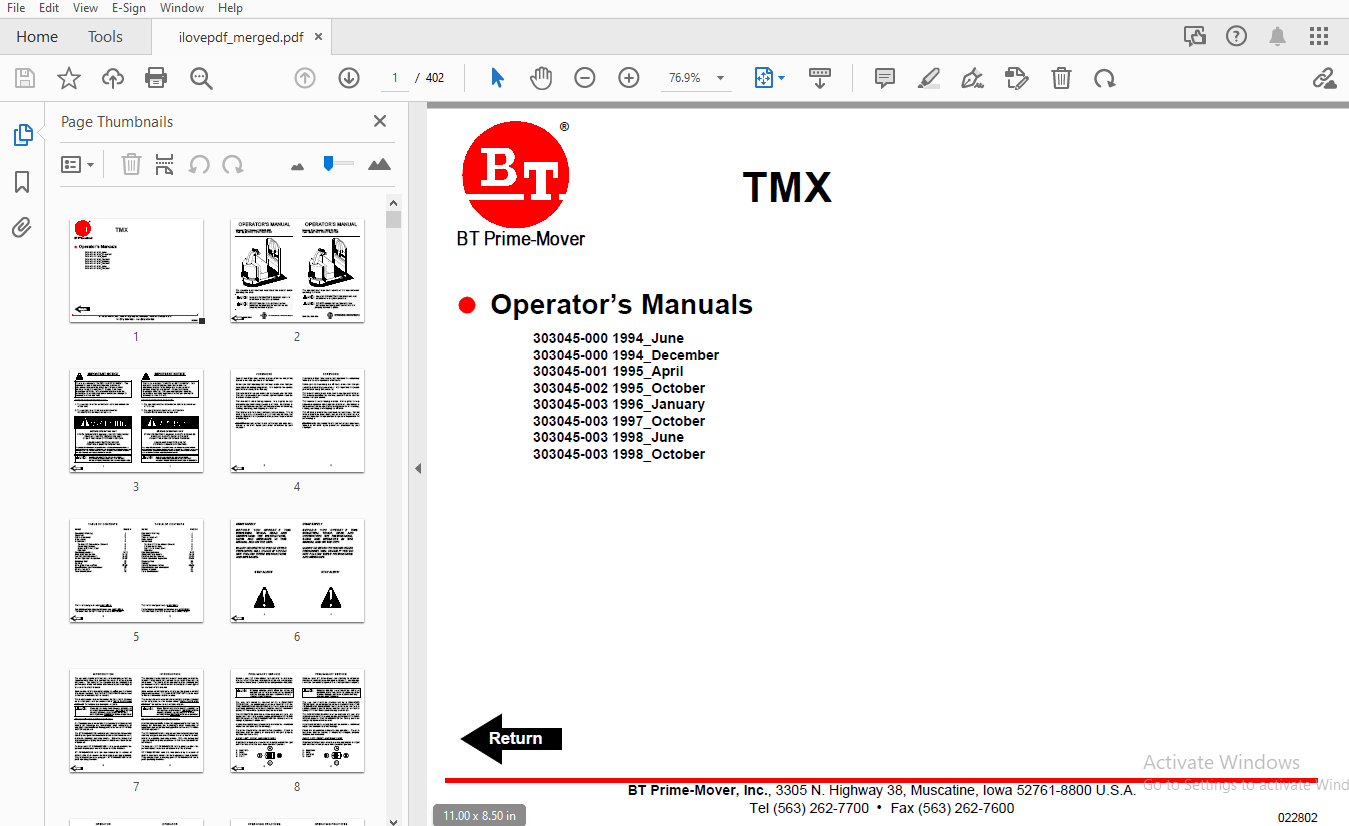Open the notifications bell
The width and height of the screenshot is (1349, 826).
(1278, 37)
